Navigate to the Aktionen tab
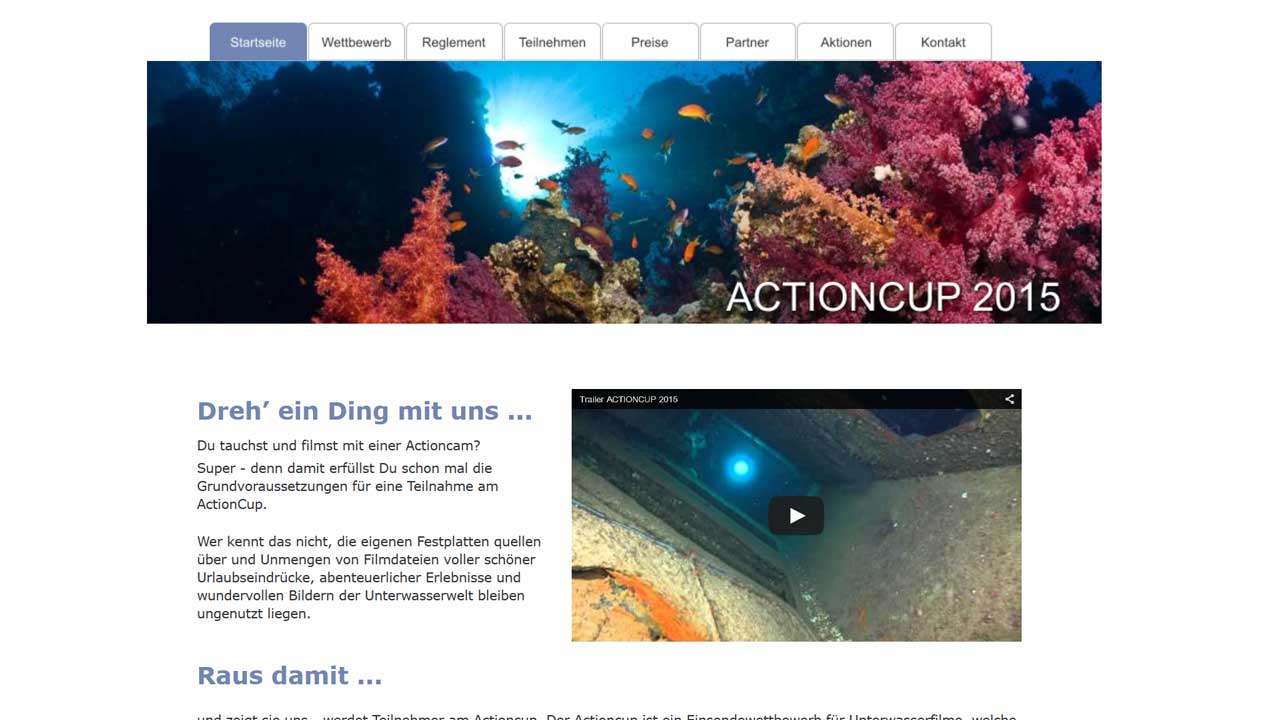This screenshot has height=720, width=1280. (845, 43)
